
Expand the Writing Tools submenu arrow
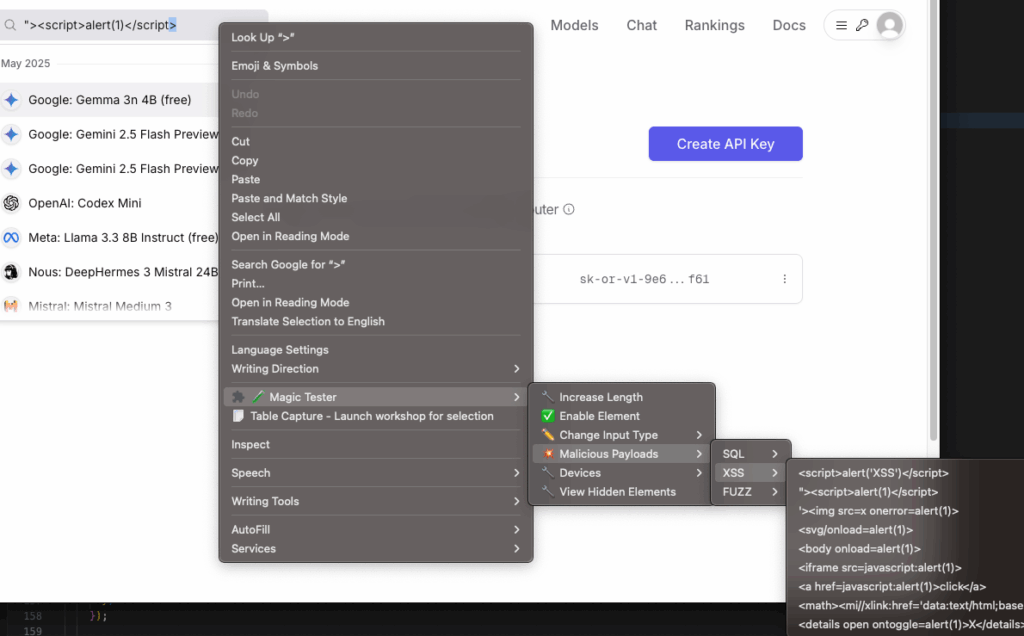coord(517,501)
